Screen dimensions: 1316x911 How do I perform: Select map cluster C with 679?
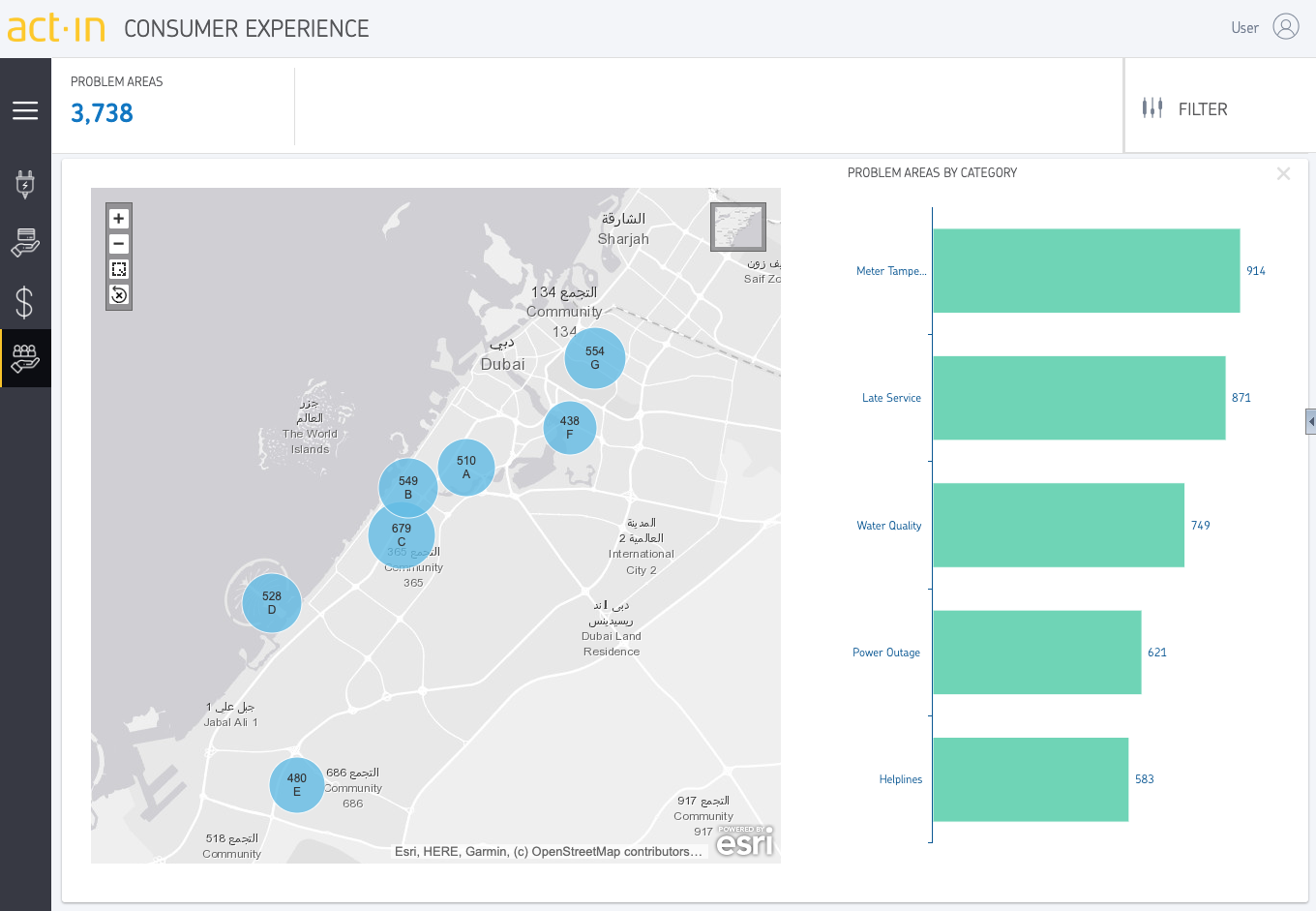click(x=402, y=535)
